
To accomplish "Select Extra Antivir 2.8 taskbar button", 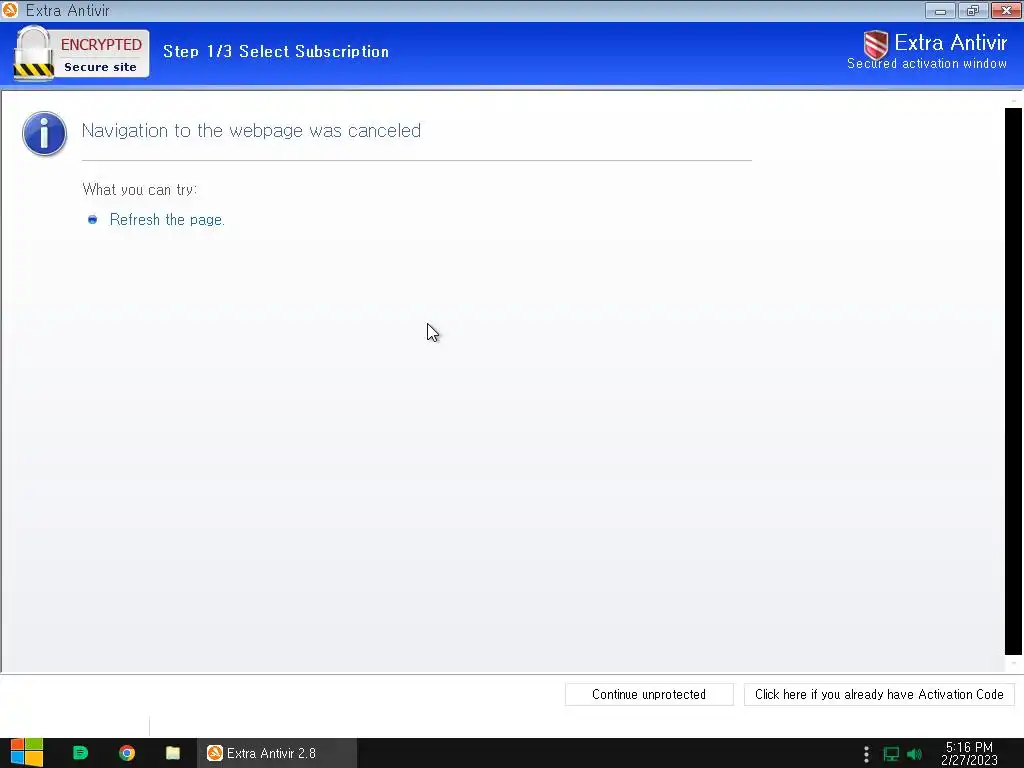I will pyautogui.click(x=277, y=753).
